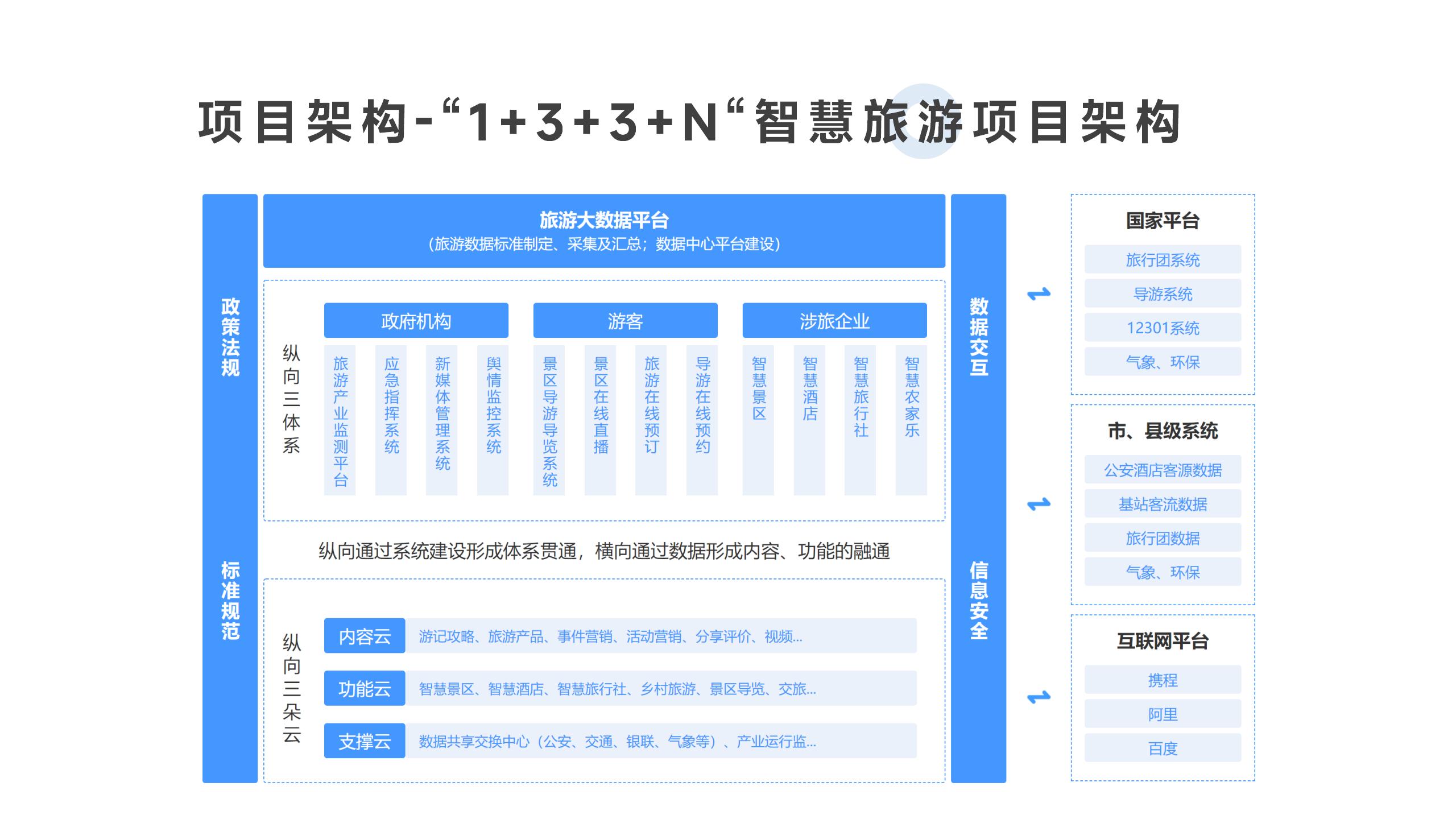Select the 携程 item under 互联网平台

click(x=1163, y=680)
